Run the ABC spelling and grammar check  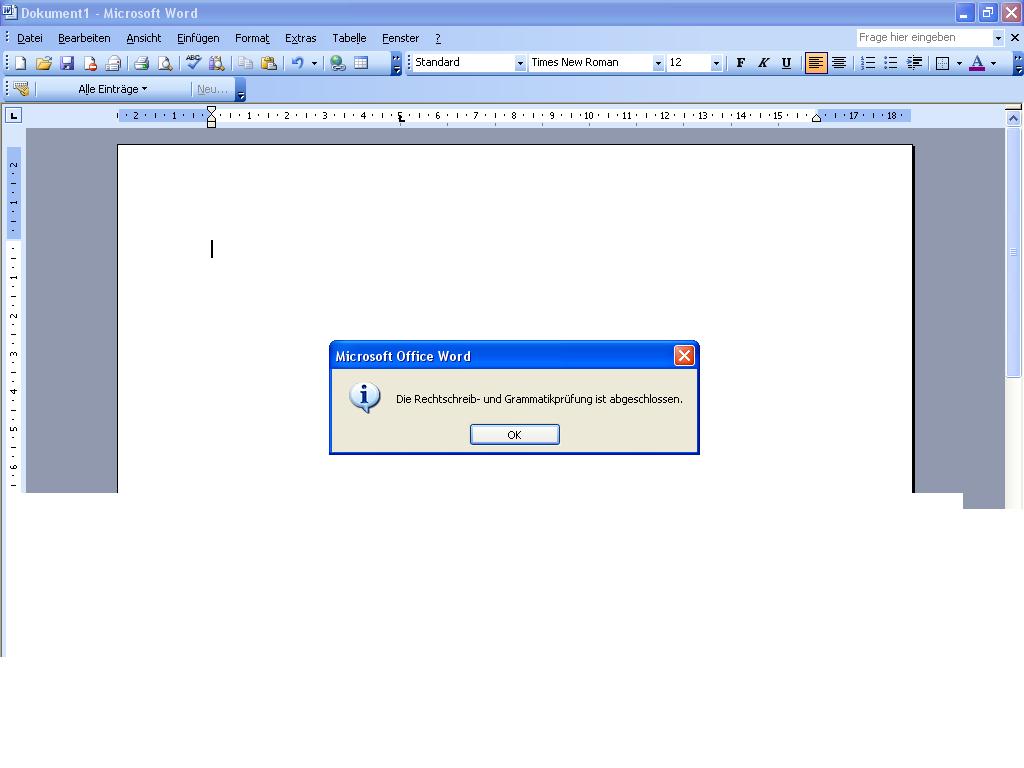tap(193, 63)
